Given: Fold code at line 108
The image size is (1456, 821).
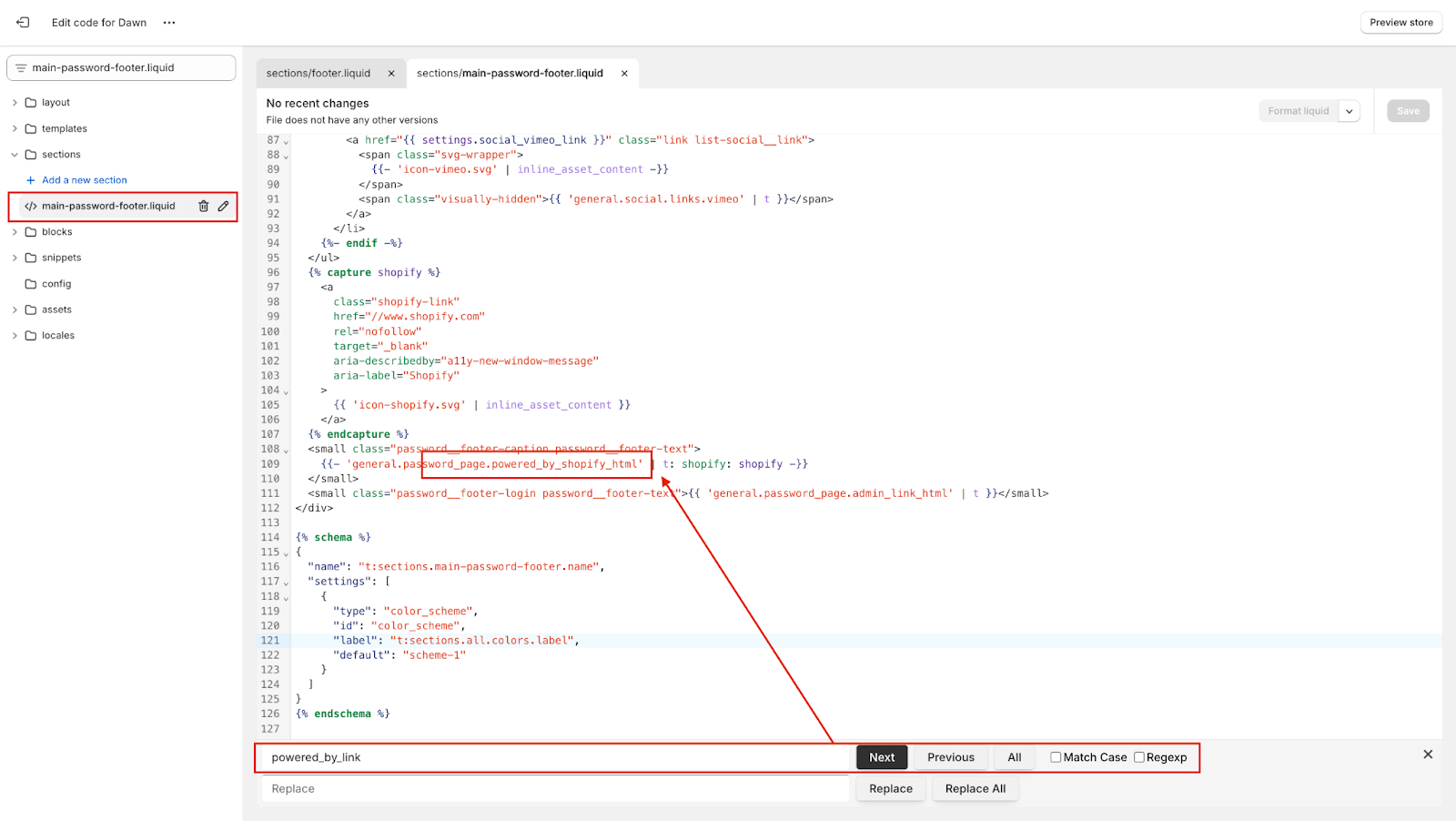Looking at the screenshot, I should [x=286, y=451].
